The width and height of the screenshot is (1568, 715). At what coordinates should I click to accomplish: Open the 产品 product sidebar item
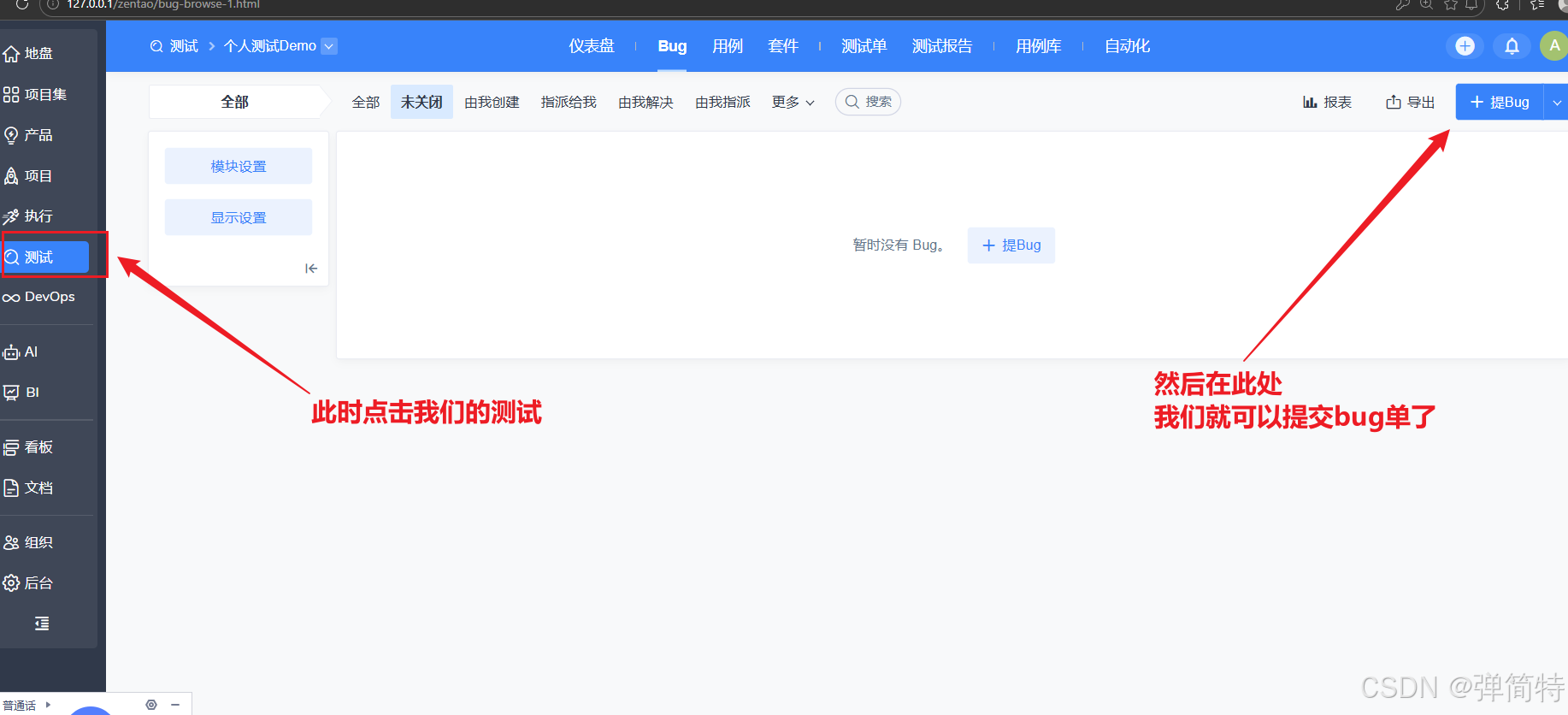click(x=28, y=135)
